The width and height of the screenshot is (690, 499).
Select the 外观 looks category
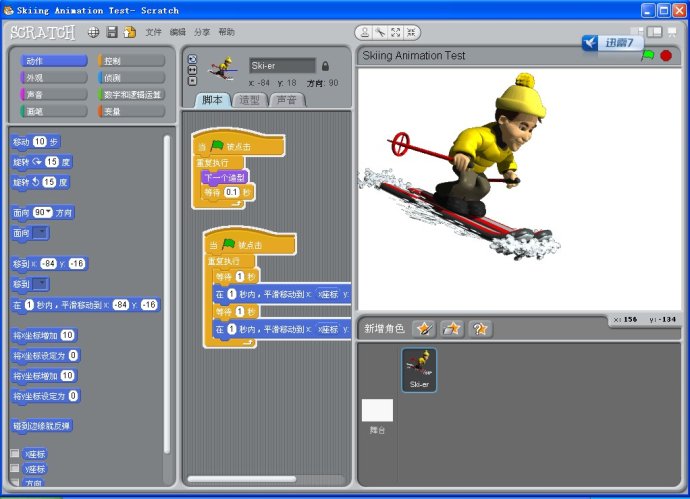coord(54,77)
